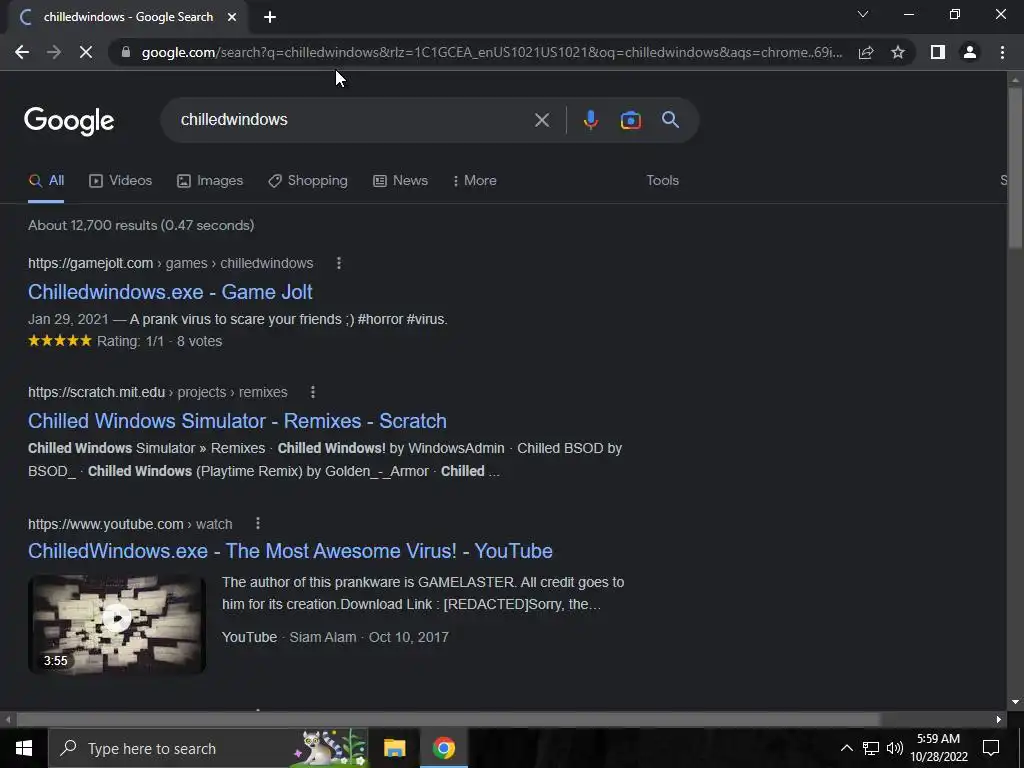Share this page from the address bar
The image size is (1024, 768).
tap(866, 52)
